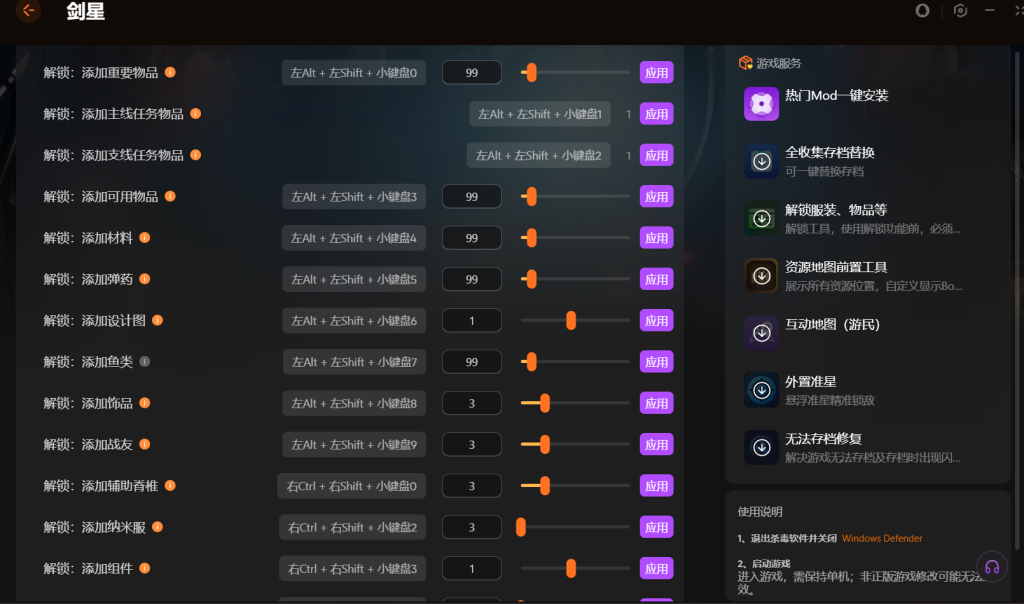
Task: Click hotkey box for 添加材料
Action: click(354, 238)
